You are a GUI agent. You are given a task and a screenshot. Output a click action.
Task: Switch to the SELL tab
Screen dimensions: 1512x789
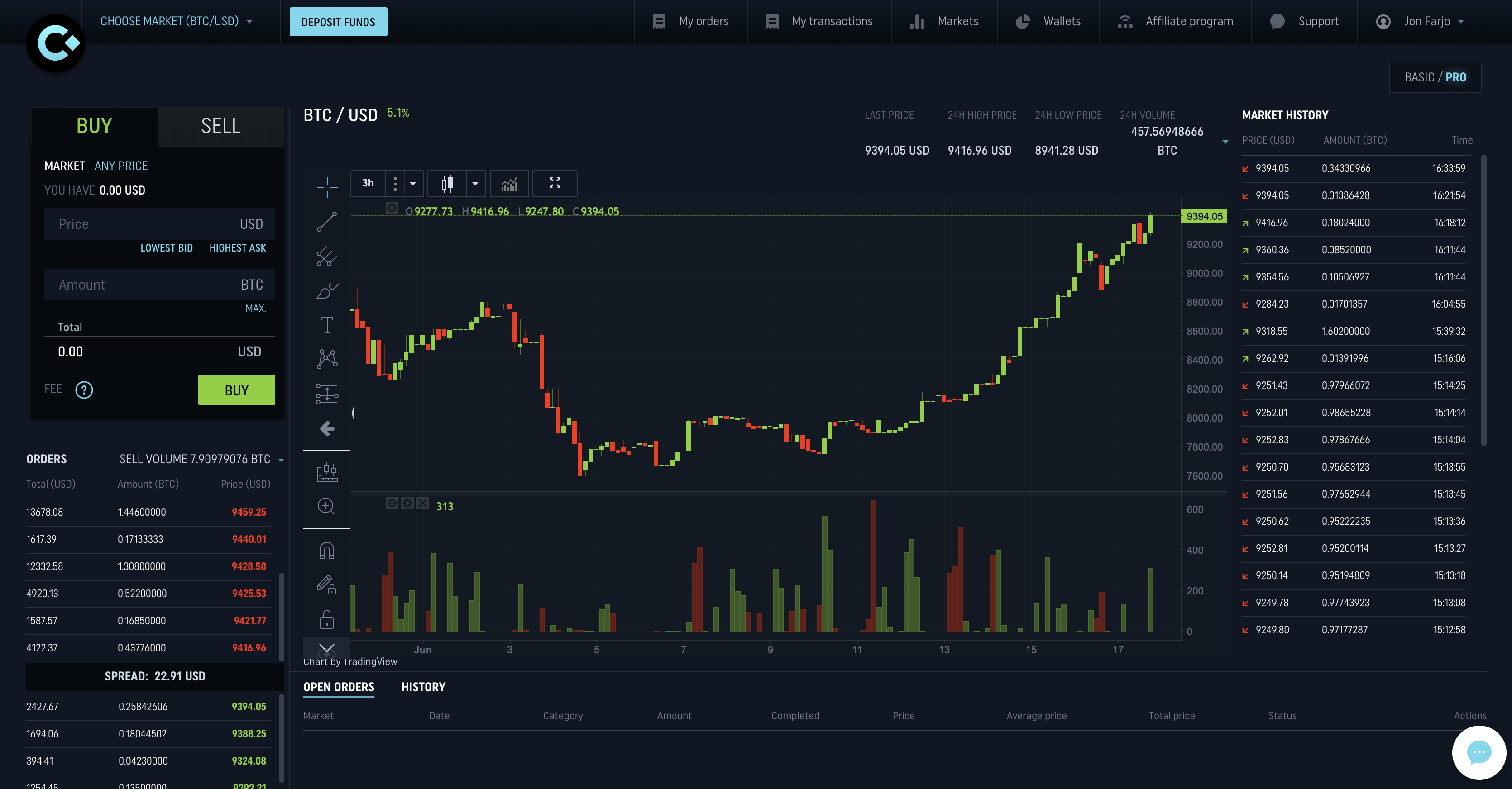coord(221,126)
